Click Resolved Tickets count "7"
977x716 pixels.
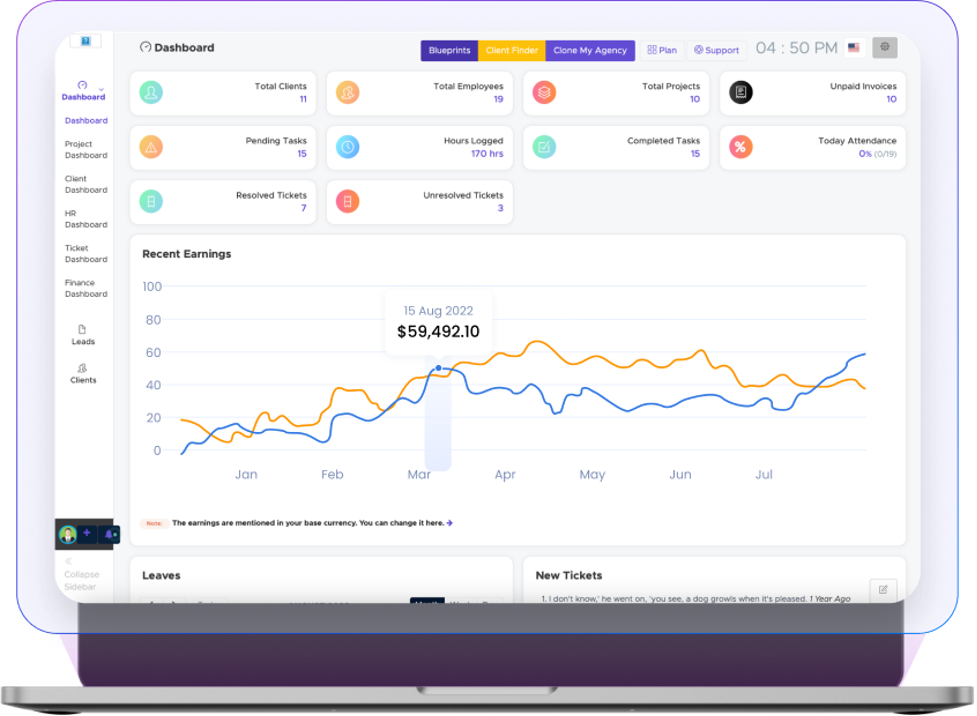[x=304, y=208]
